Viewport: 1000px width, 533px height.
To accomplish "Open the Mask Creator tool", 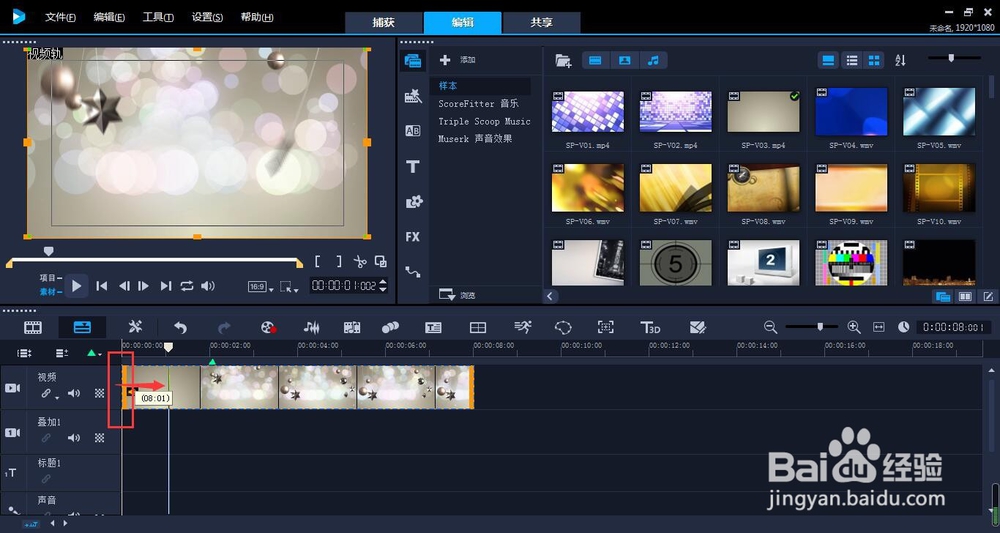I will pos(563,328).
